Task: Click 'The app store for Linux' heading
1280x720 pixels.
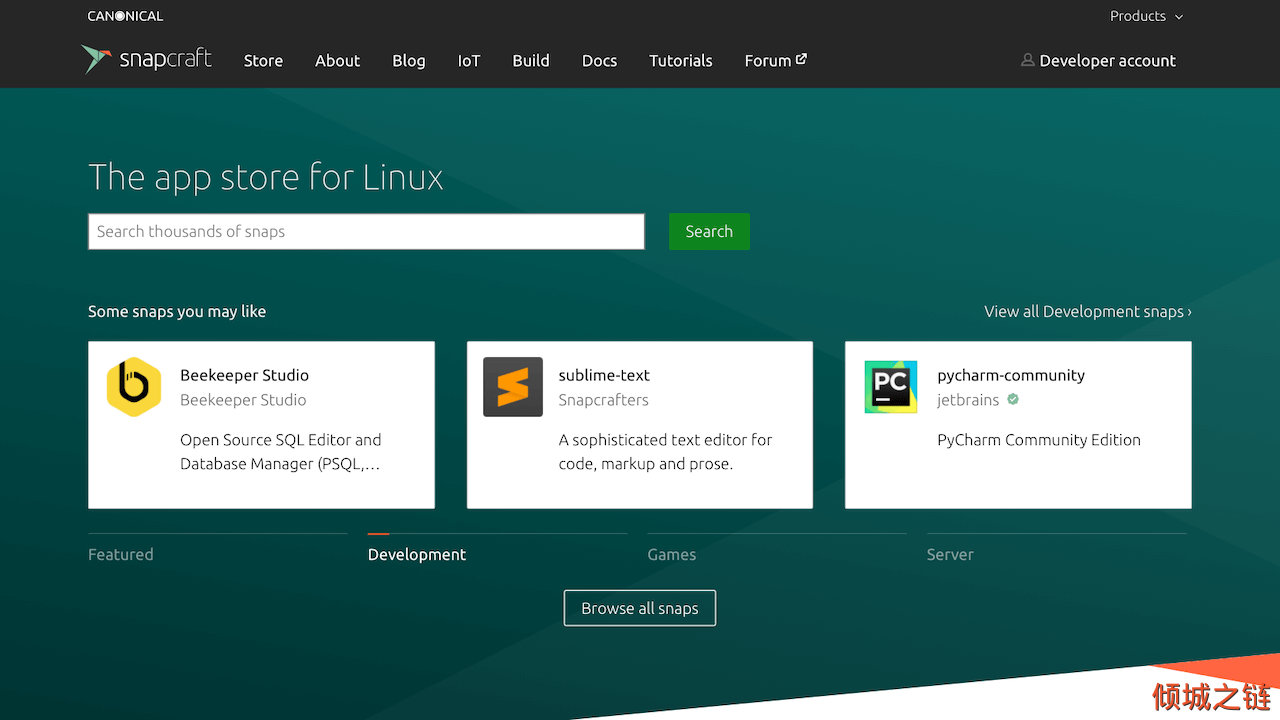Action: click(266, 177)
